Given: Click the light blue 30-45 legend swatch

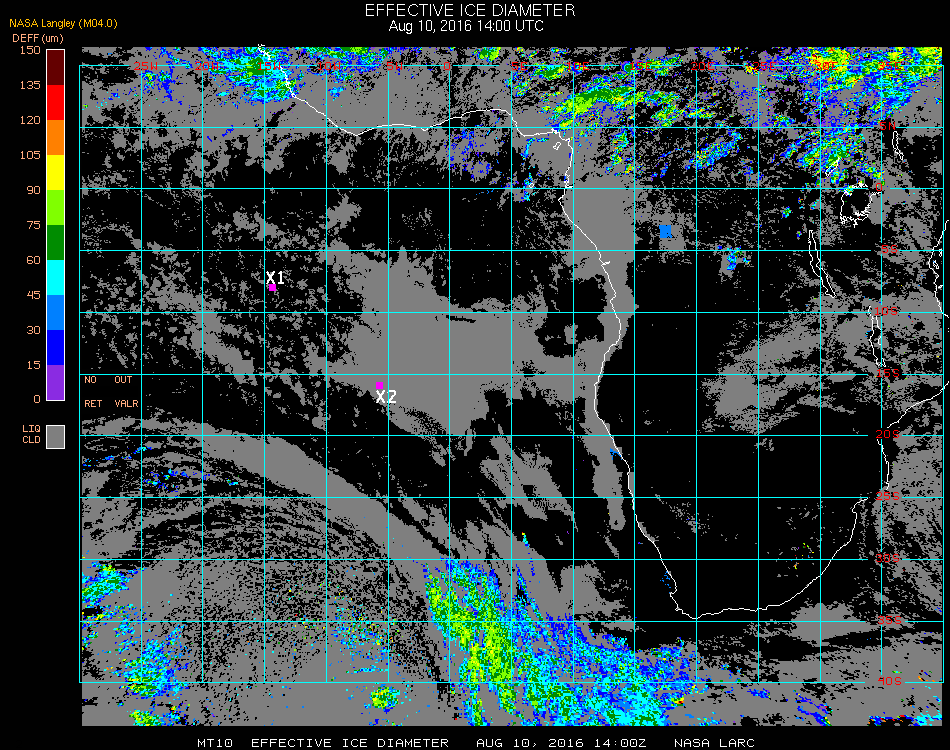Looking at the screenshot, I should [x=56, y=313].
